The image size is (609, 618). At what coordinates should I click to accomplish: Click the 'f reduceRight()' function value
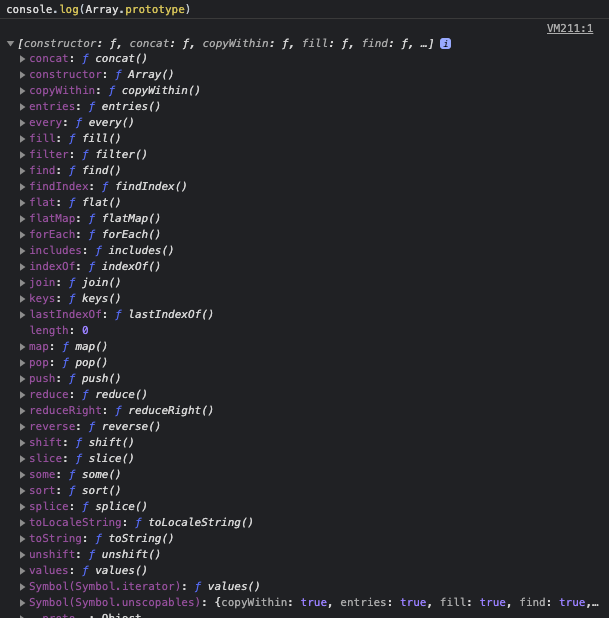[164, 411]
